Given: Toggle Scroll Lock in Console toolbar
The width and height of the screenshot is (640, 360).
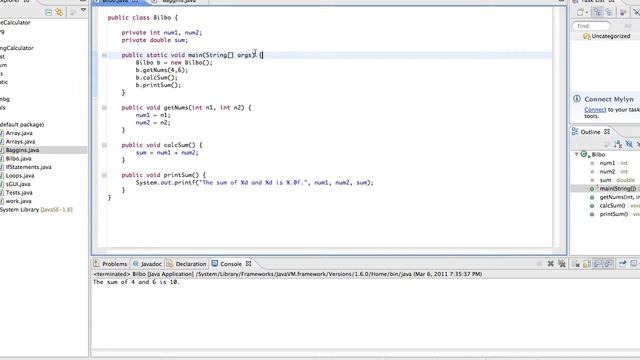Looking at the screenshot, I should [587, 264].
